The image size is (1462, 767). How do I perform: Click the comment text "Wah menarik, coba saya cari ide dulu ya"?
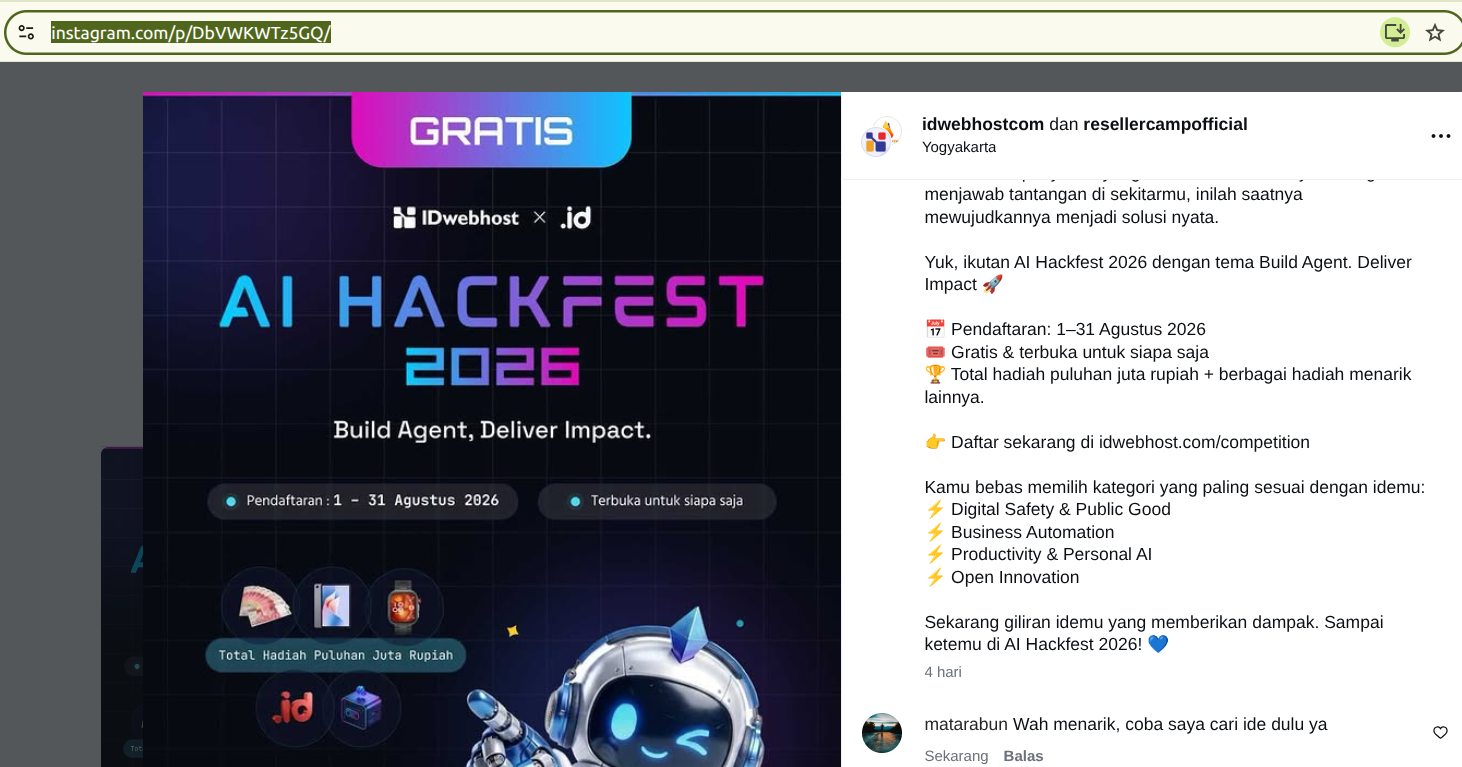tap(1170, 724)
